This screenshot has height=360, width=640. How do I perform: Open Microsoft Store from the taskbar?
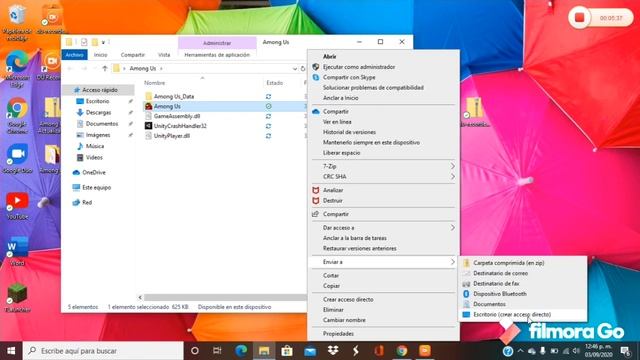[x=287, y=351]
